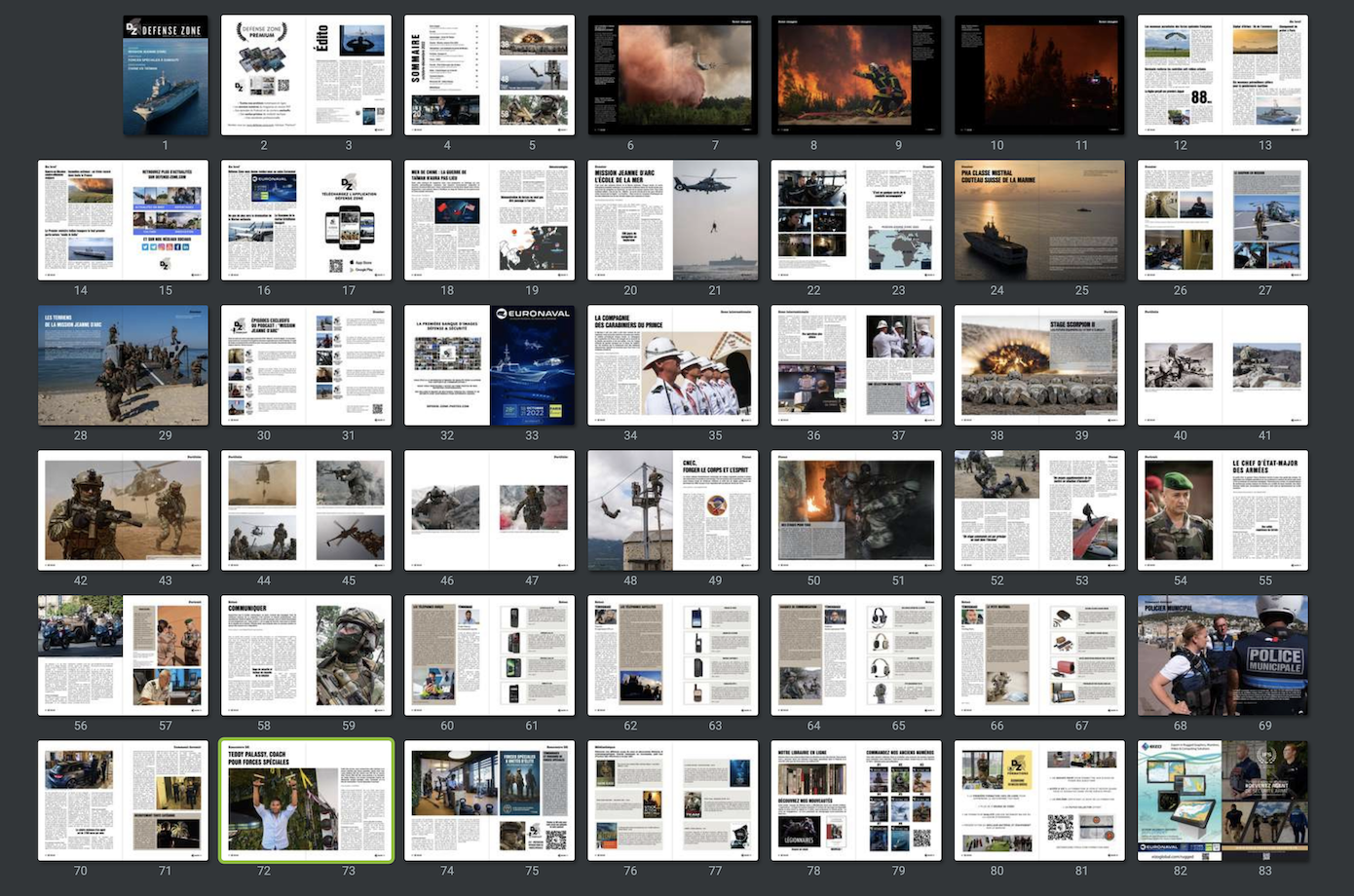The width and height of the screenshot is (1354, 896).
Task: Open the firefighting aircraft spread, pages 6-7
Action: tap(672, 75)
